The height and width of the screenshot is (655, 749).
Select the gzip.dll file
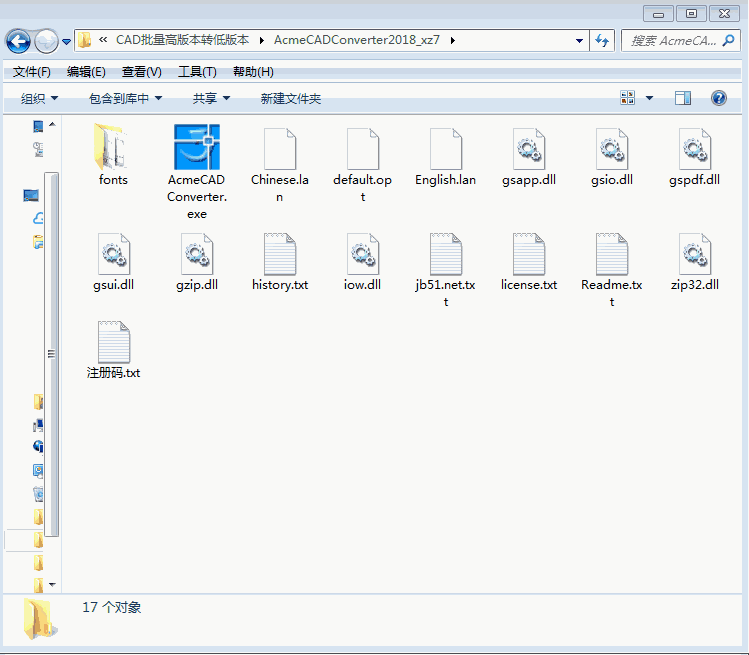tap(197, 261)
